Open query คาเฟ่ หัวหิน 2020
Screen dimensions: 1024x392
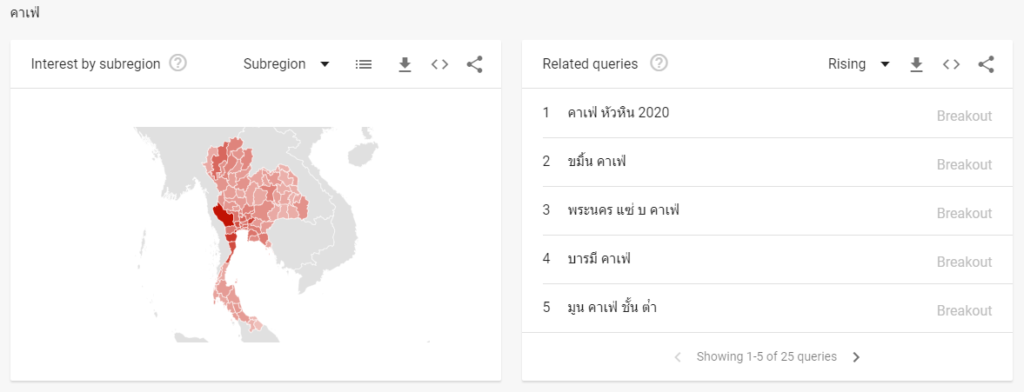coord(767,114)
